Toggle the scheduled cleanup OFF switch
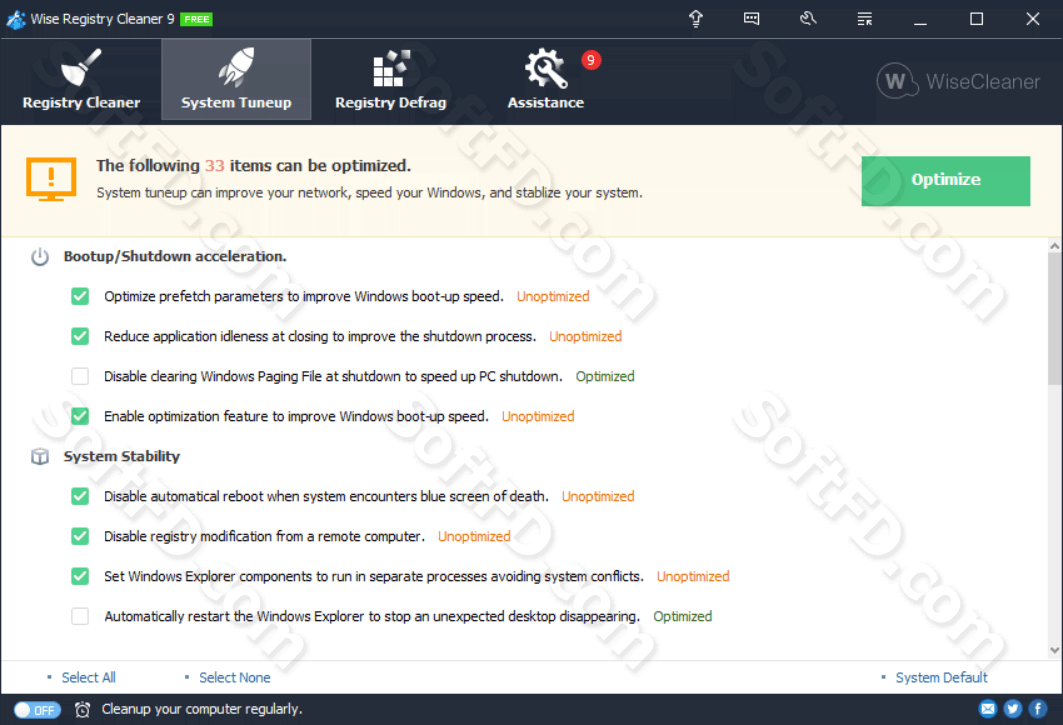This screenshot has width=1063, height=725. 37,710
